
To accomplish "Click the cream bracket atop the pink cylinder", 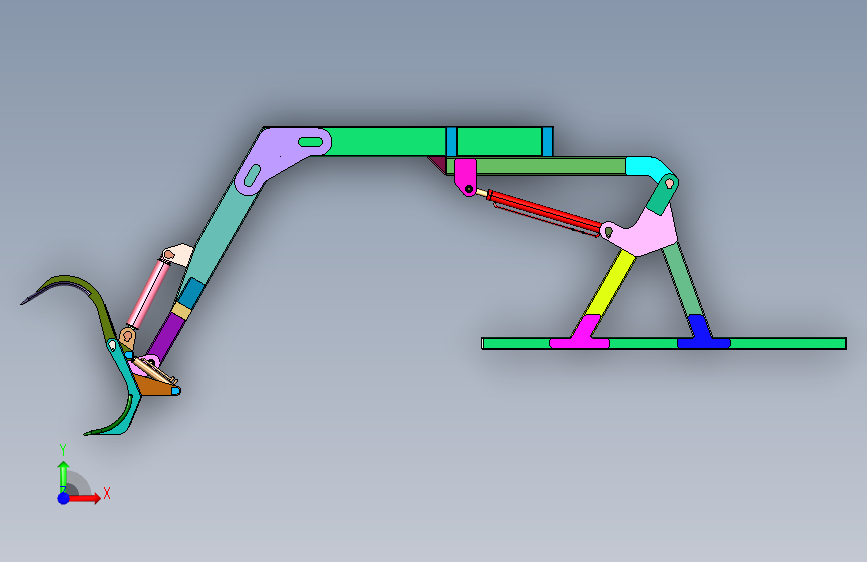I will [178, 255].
